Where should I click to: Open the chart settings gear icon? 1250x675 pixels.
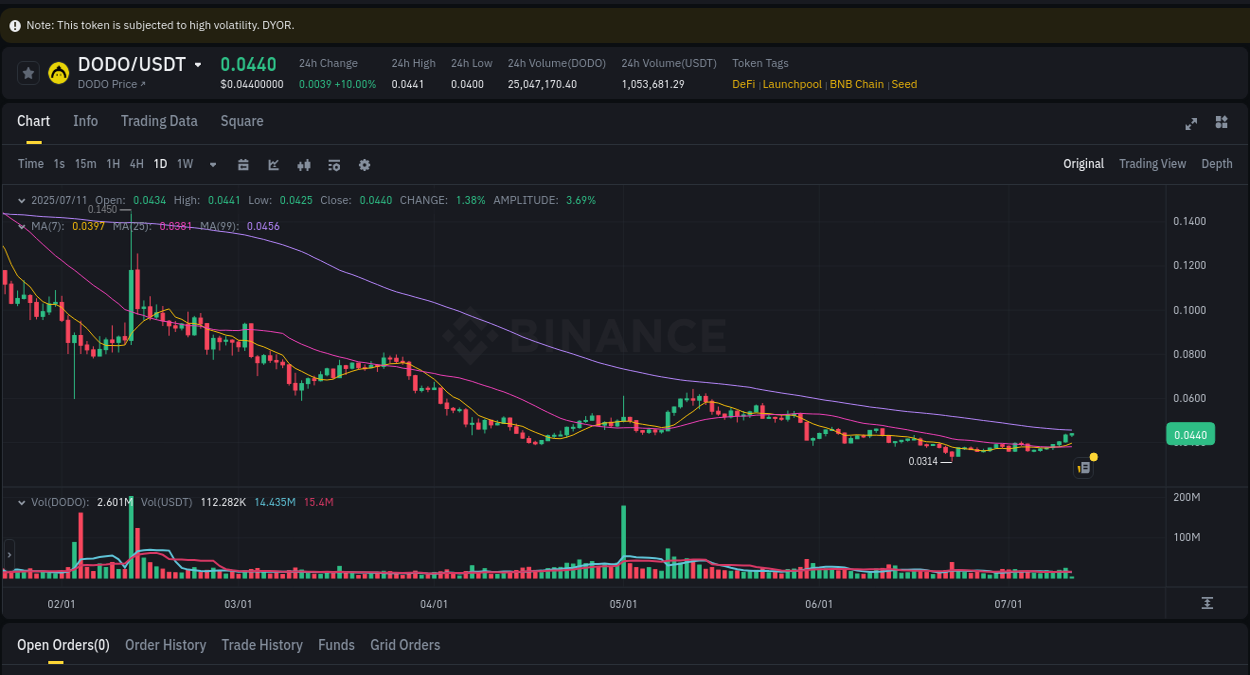pyautogui.click(x=364, y=164)
